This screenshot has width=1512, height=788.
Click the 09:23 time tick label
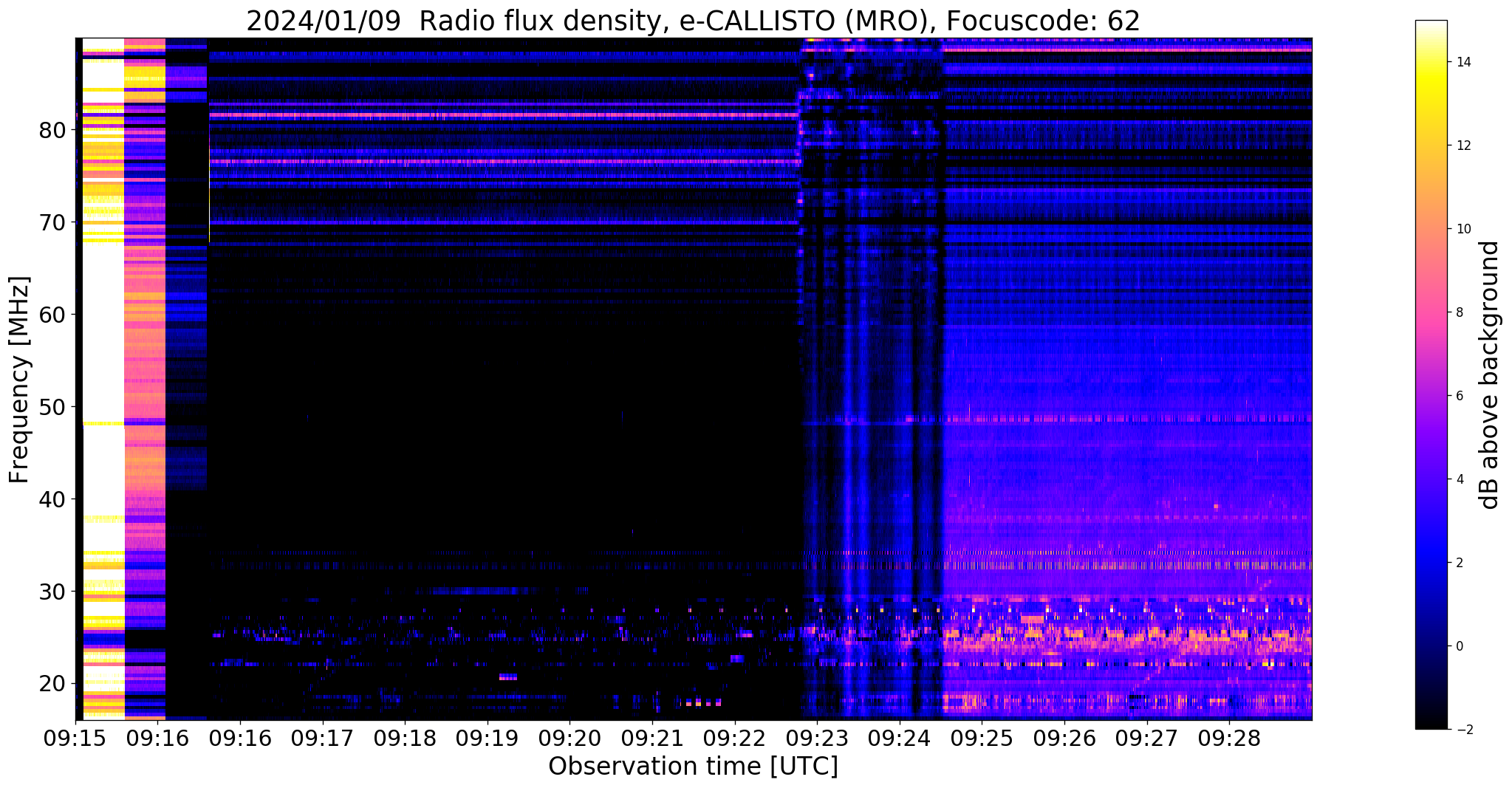pos(817,739)
